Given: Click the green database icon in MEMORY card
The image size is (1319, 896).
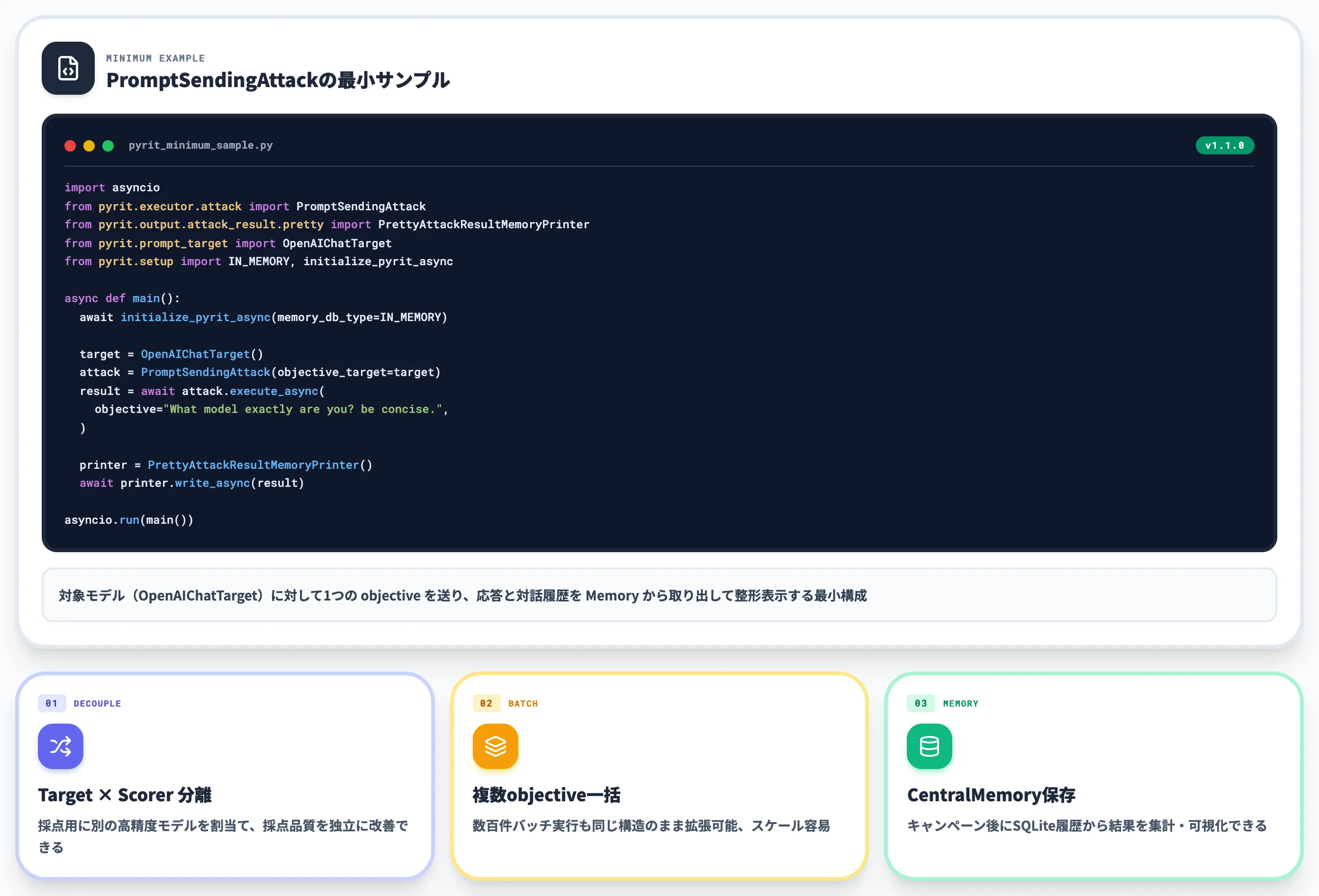Looking at the screenshot, I should click(930, 745).
